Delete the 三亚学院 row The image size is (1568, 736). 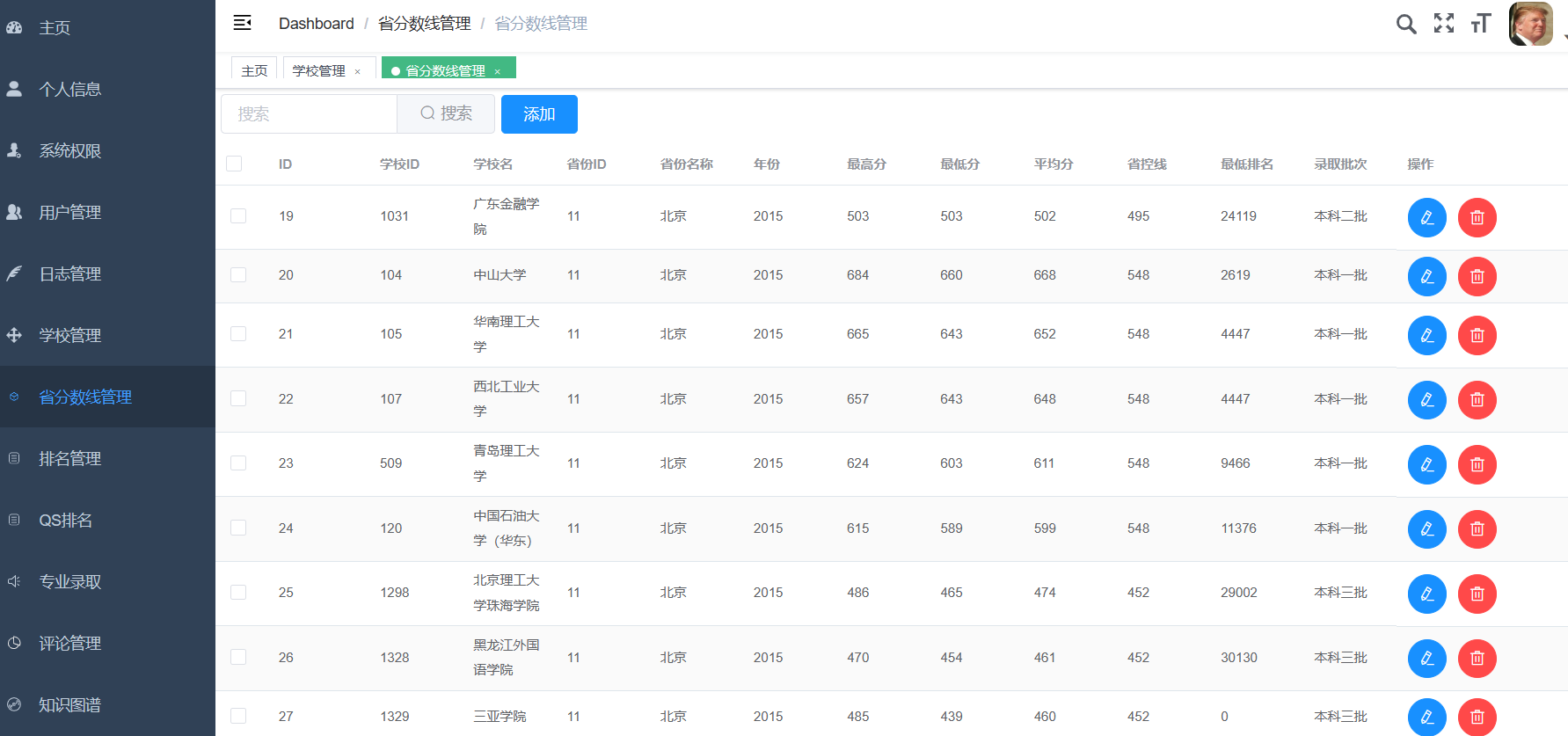click(x=1477, y=717)
